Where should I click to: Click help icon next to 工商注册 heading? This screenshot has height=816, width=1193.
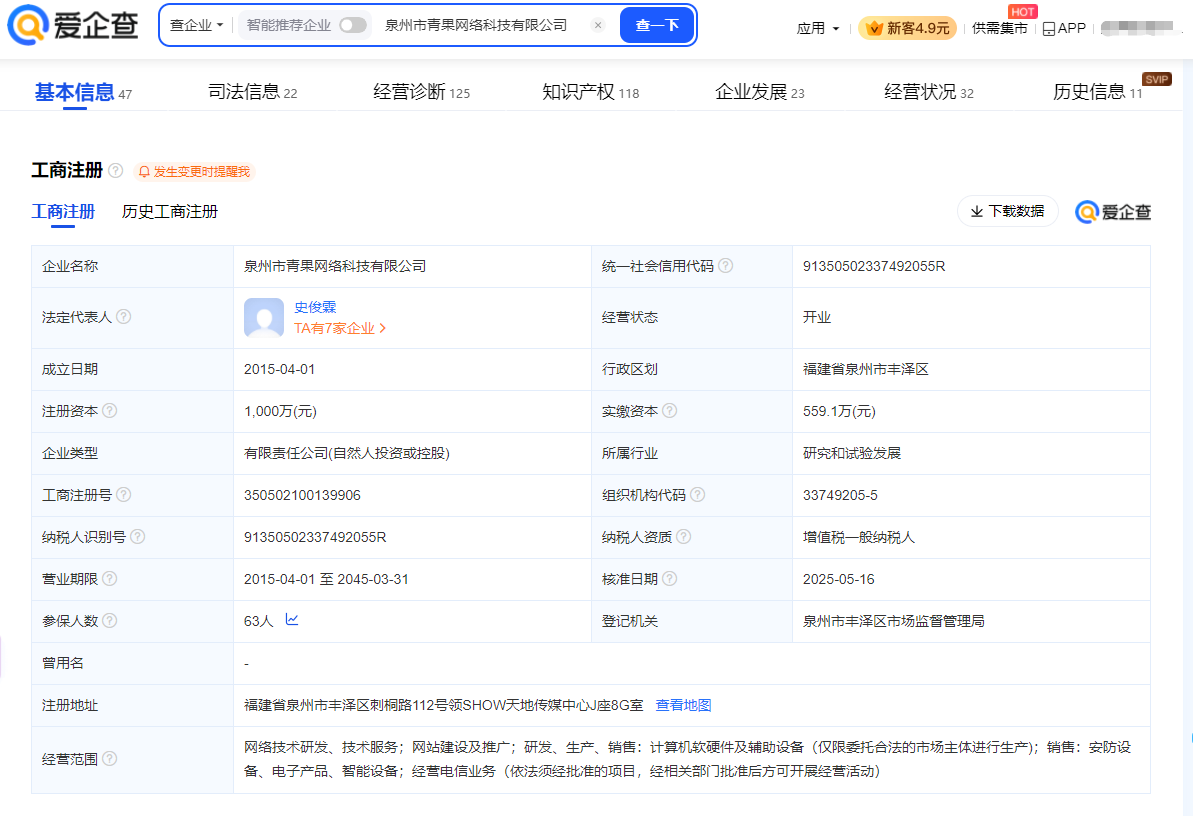click(x=116, y=171)
